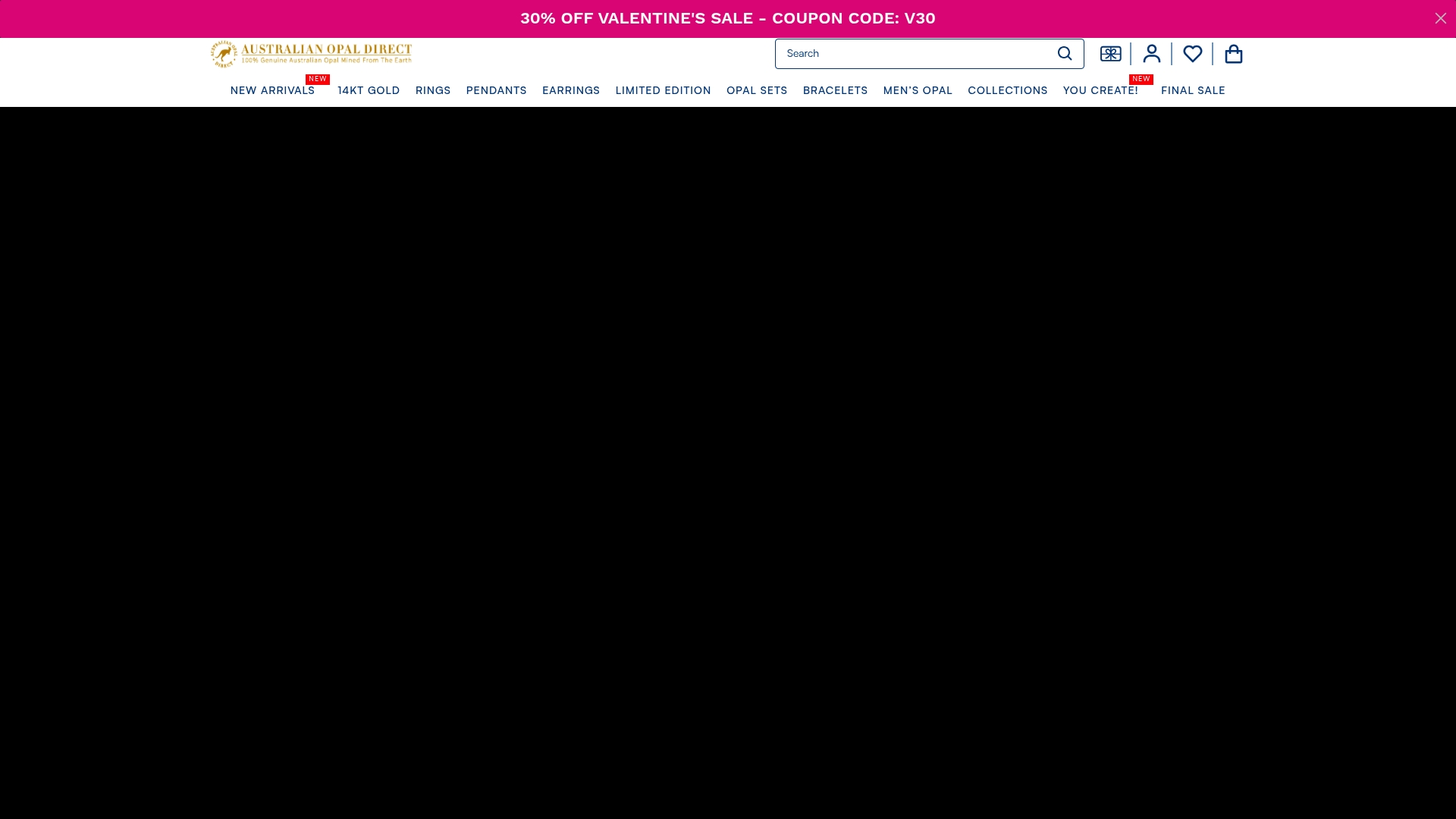View your wishlist heart icon

1192,54
